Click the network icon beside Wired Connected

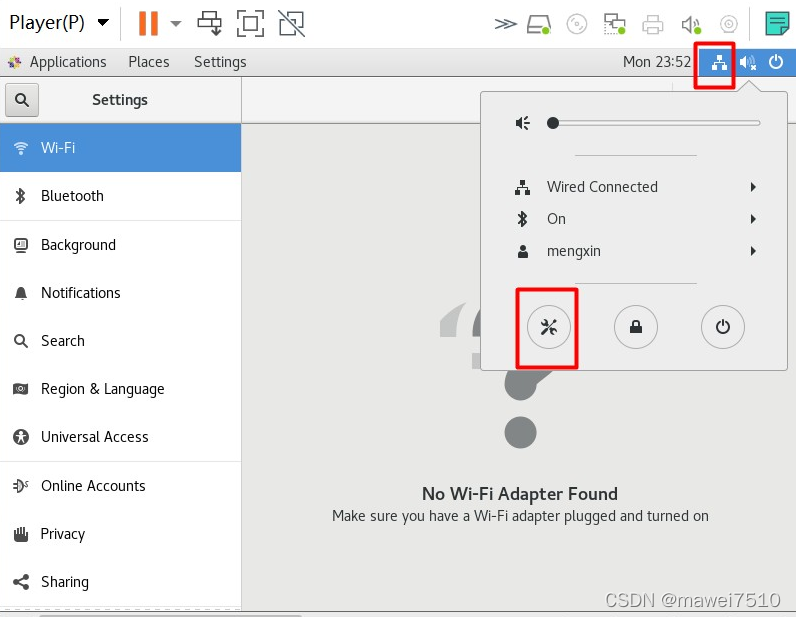point(522,187)
